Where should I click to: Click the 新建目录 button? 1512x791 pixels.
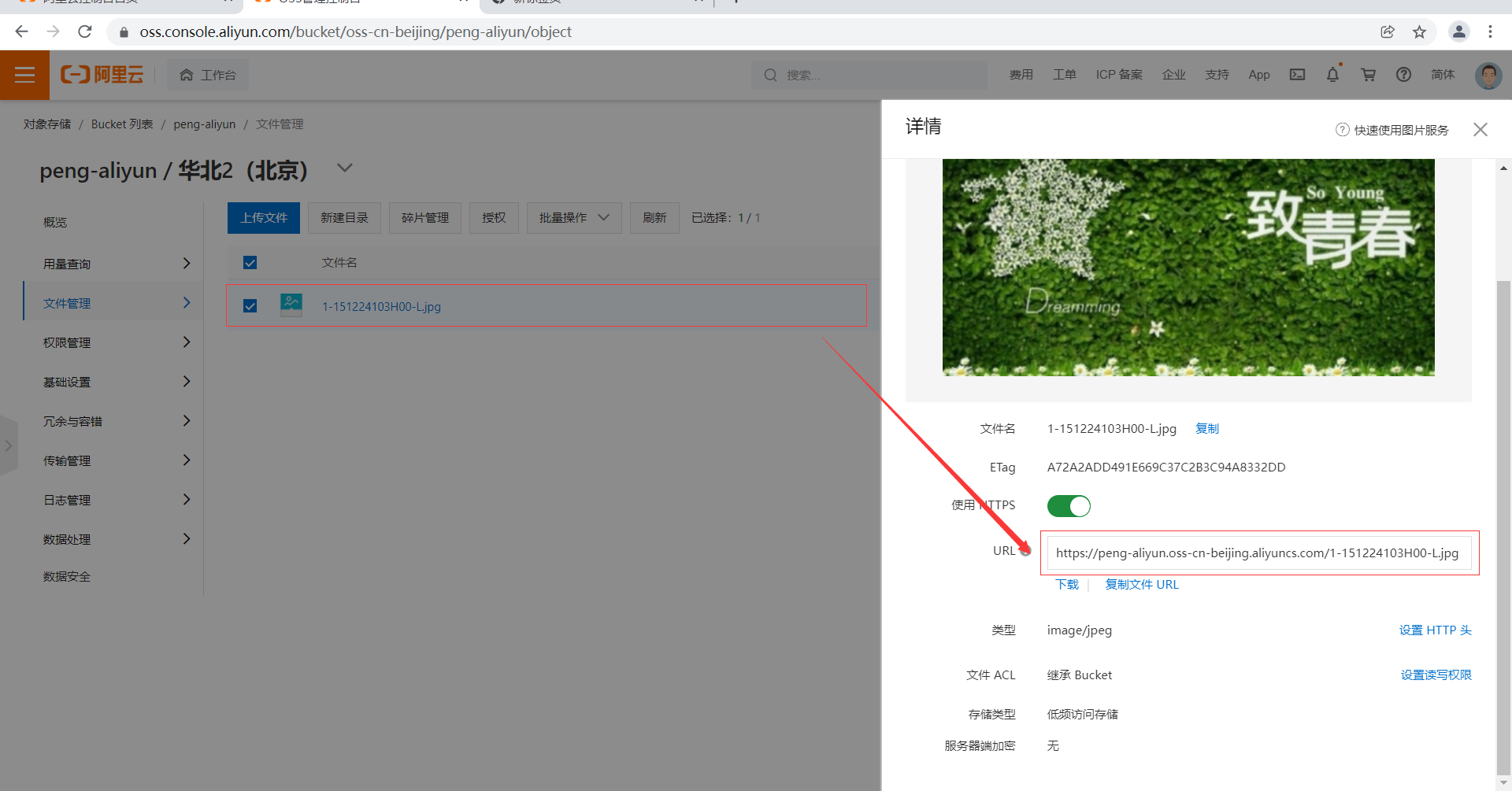coord(344,218)
